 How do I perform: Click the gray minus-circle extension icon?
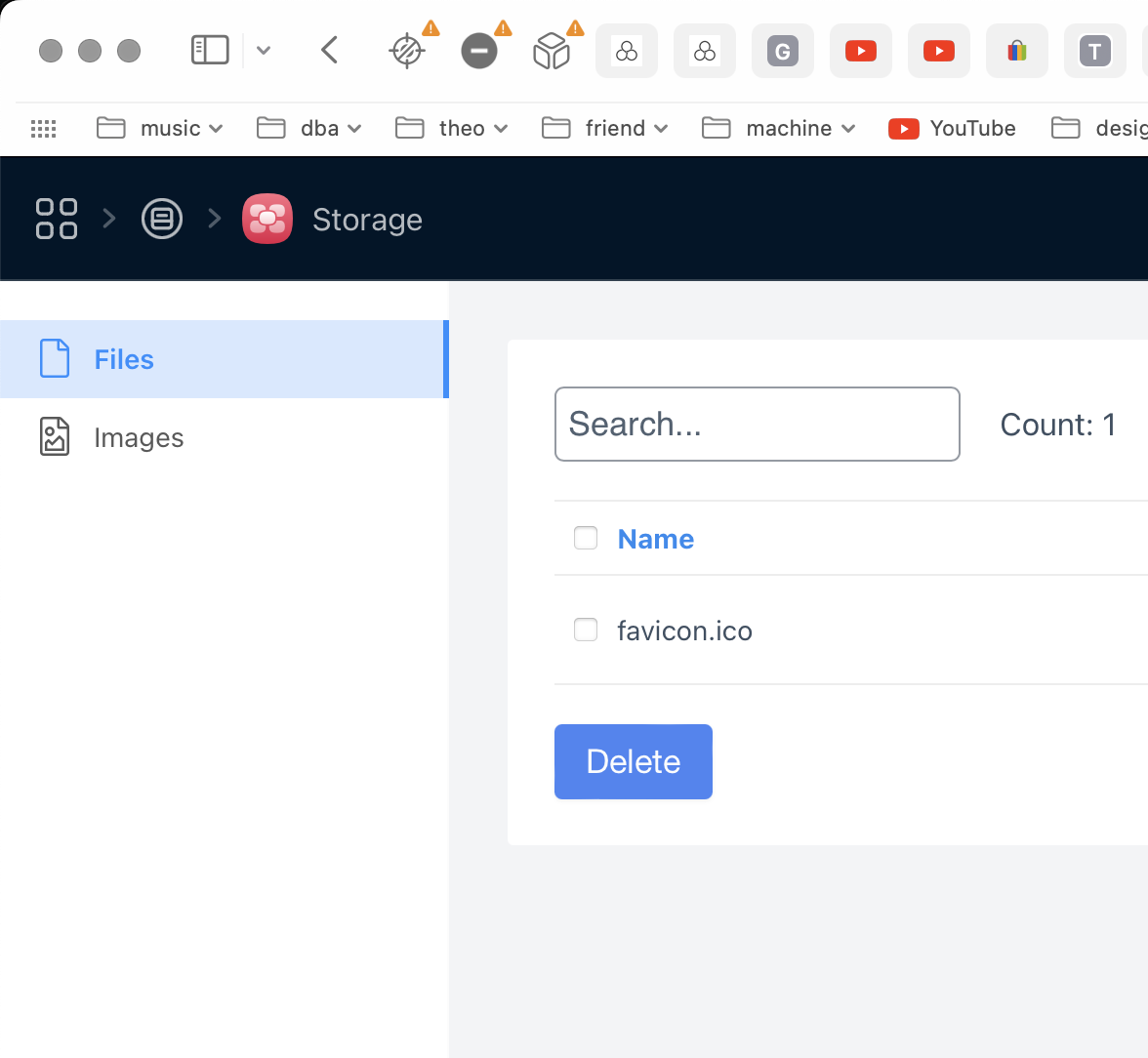point(479,51)
